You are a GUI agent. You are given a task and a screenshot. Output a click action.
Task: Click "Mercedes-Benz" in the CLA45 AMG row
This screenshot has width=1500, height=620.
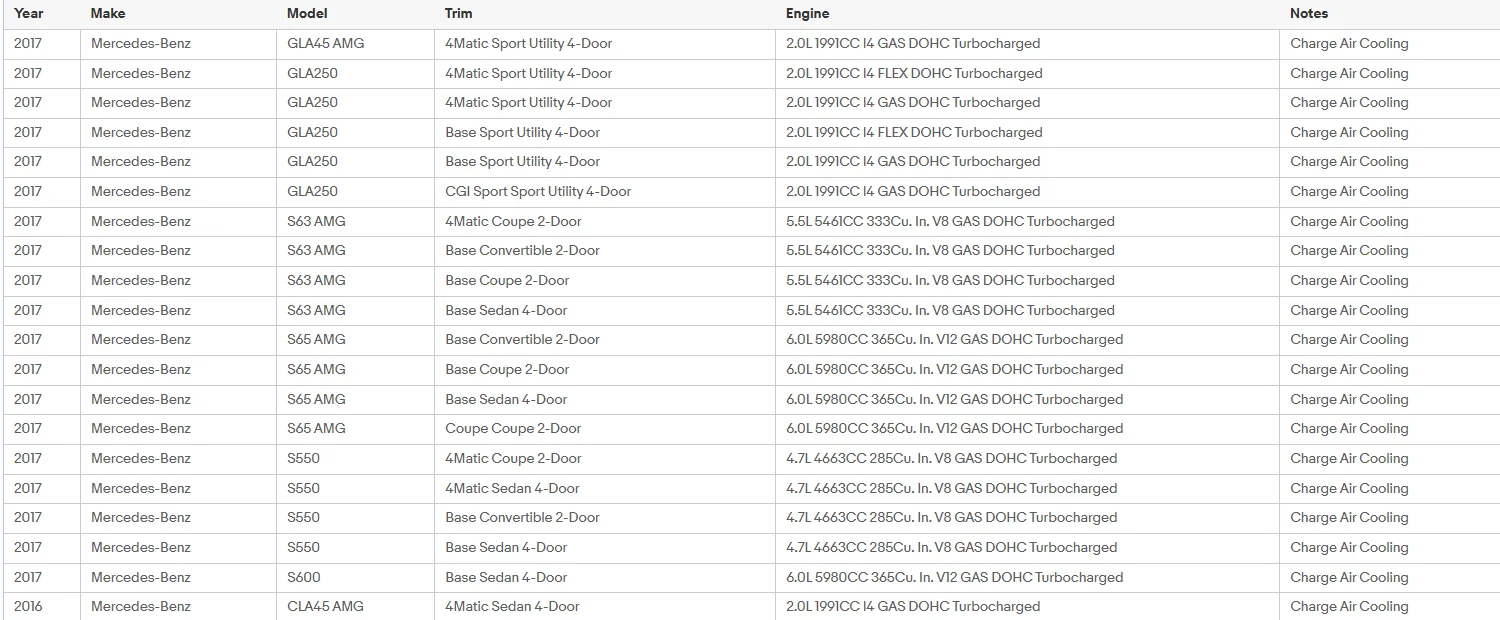(141, 607)
